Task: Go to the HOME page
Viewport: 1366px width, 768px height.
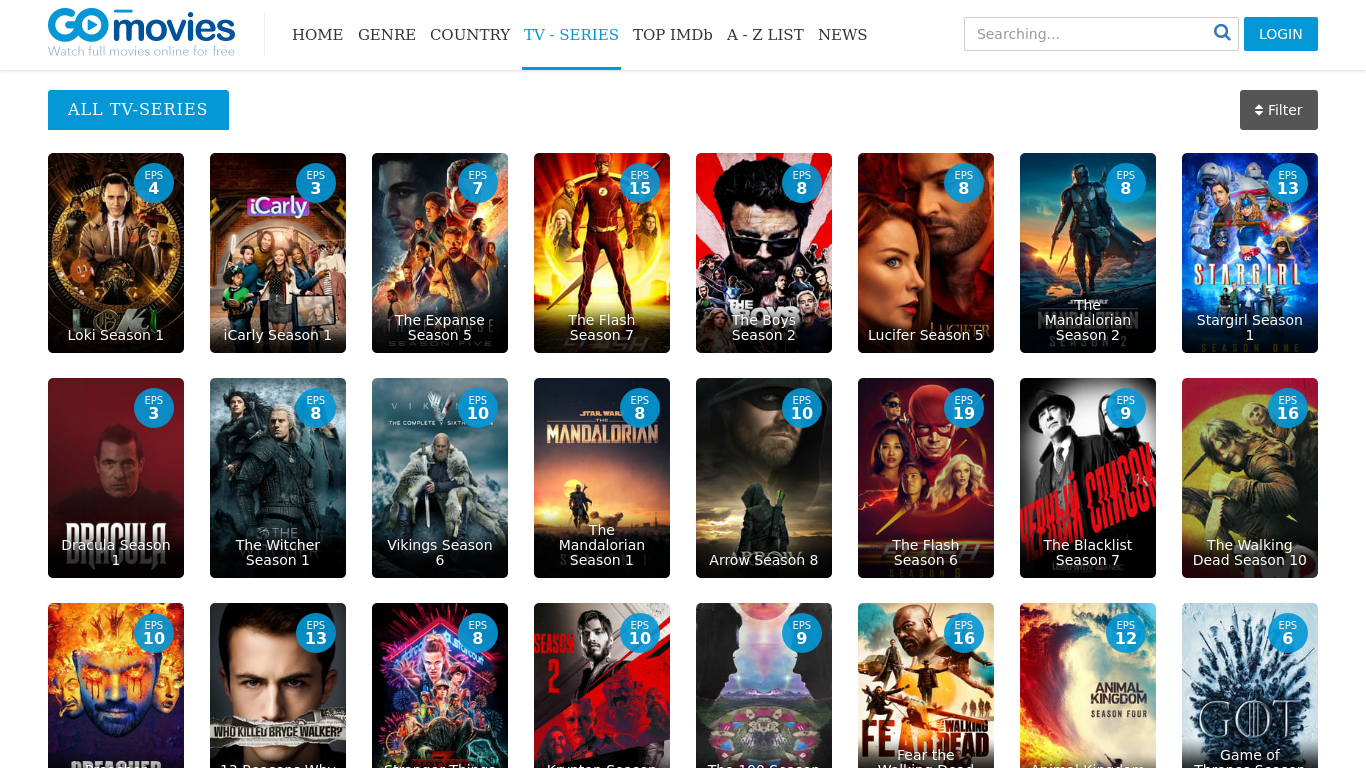Action: 317,35
